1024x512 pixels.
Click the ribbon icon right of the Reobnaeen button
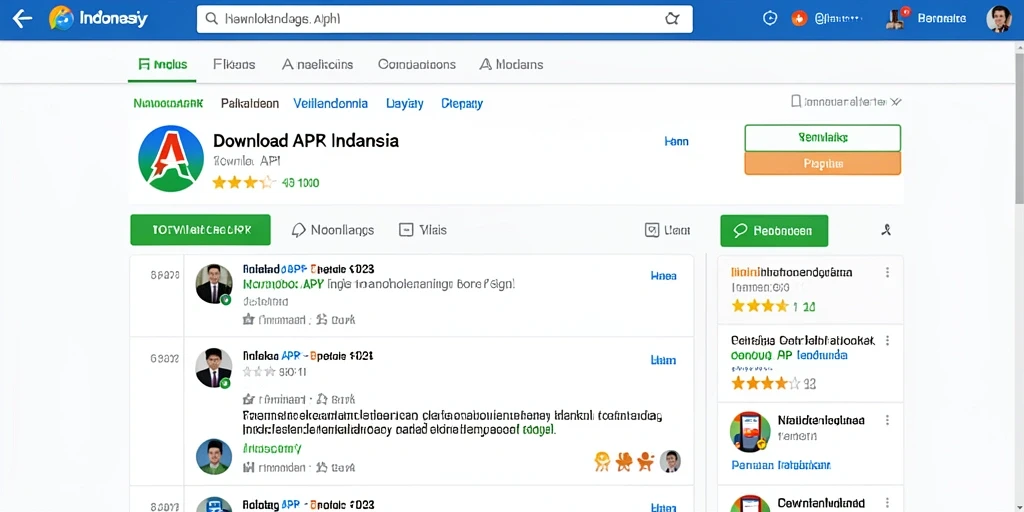tap(886, 230)
